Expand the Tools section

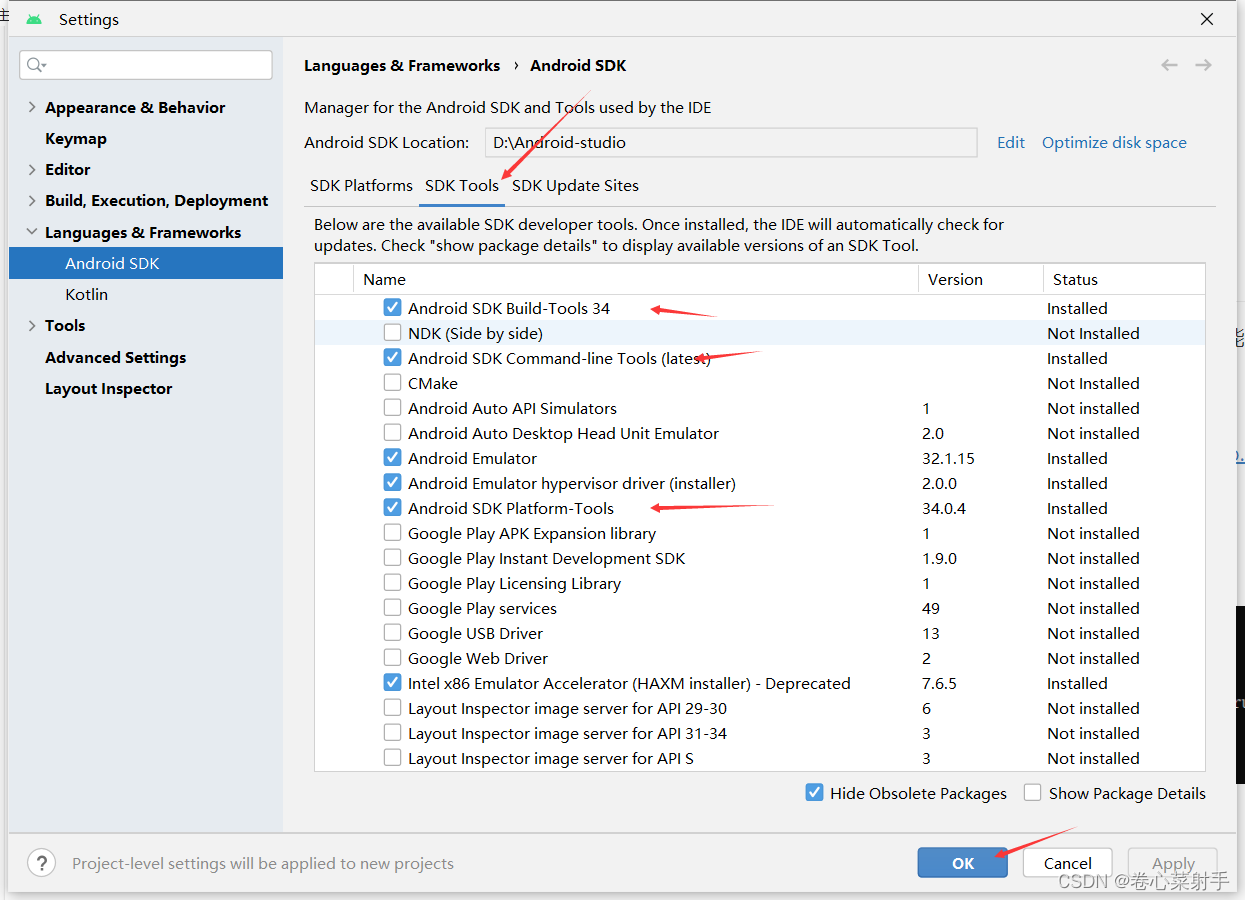click(32, 325)
